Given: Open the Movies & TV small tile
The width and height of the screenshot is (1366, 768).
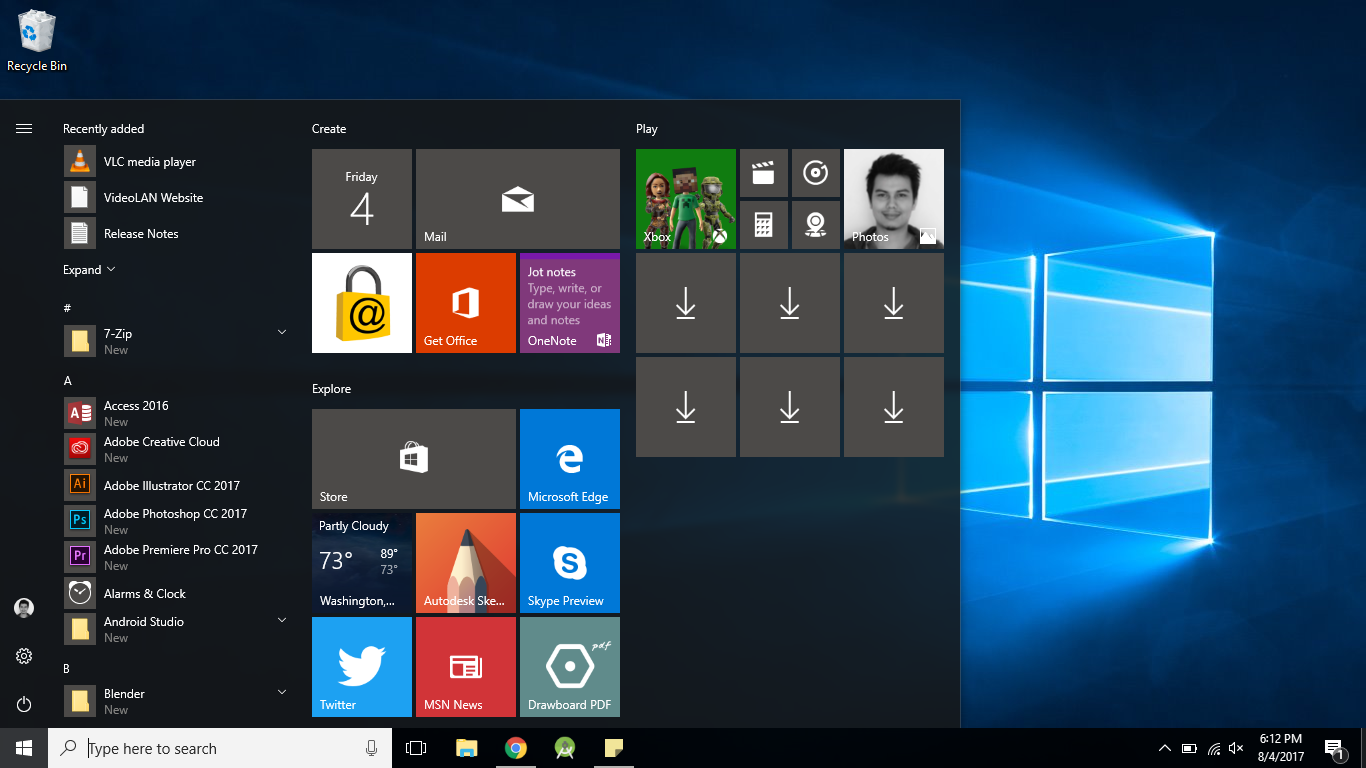Looking at the screenshot, I should [x=764, y=173].
